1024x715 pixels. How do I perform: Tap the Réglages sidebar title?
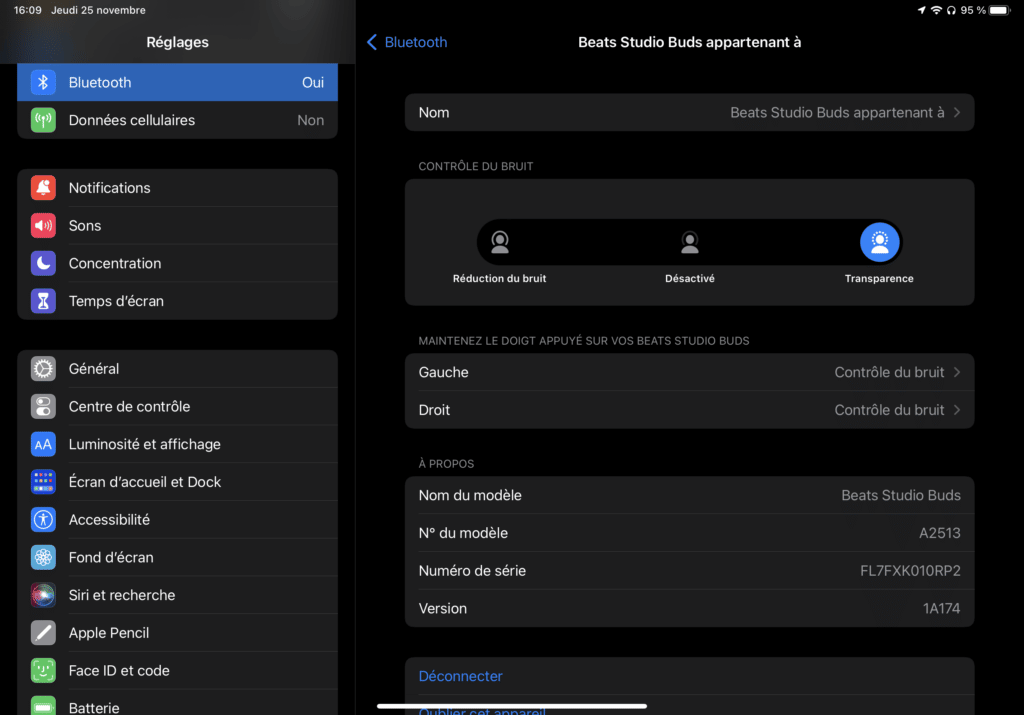point(178,42)
